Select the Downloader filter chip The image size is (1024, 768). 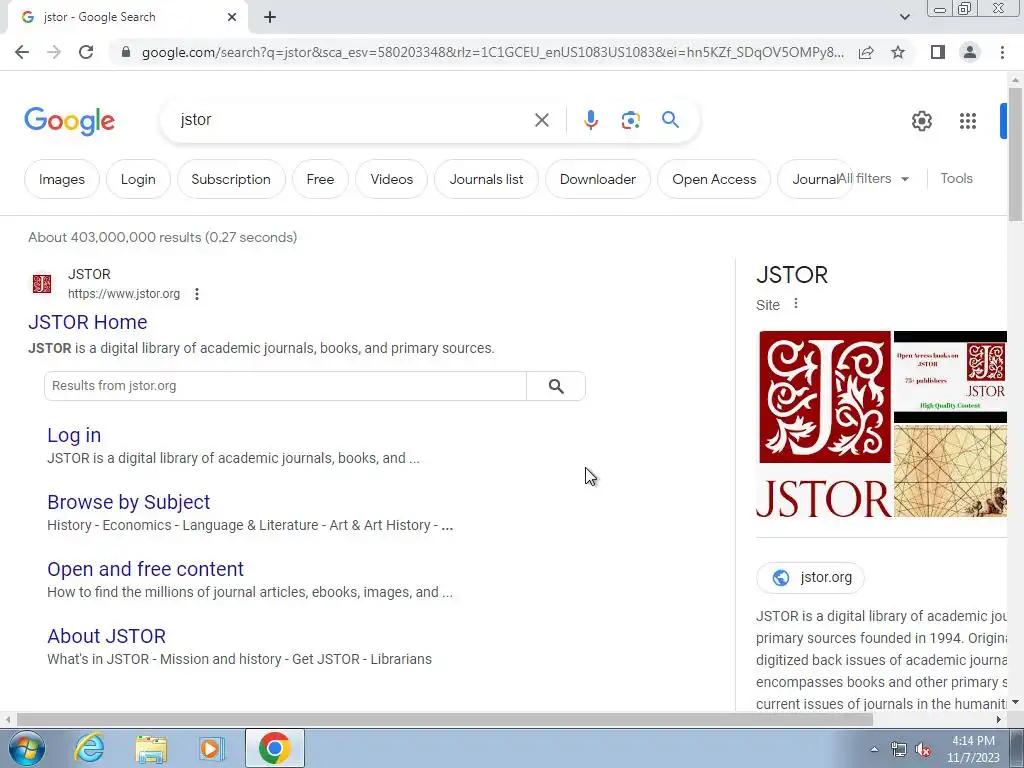point(598,179)
